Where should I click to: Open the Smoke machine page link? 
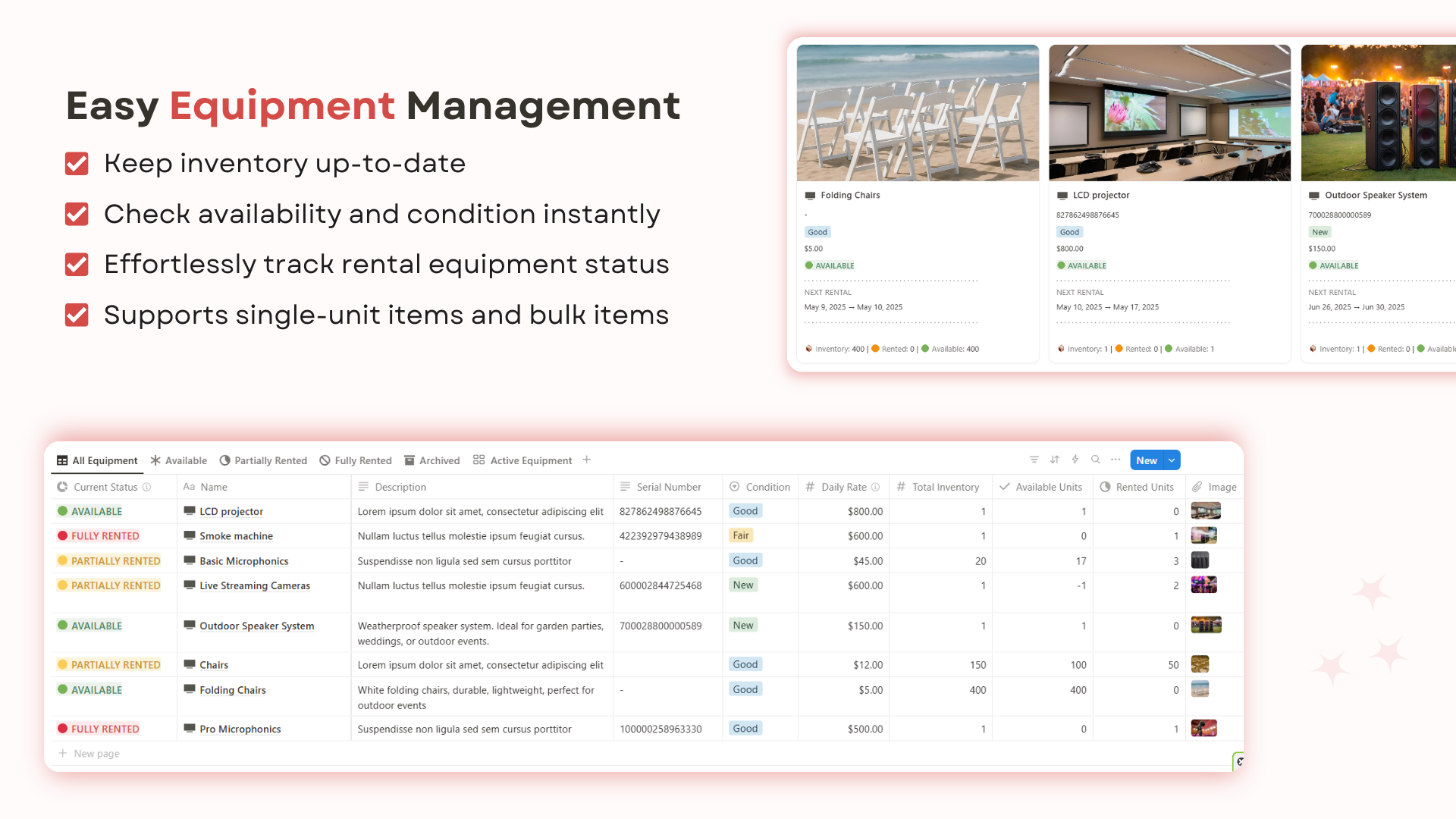tap(236, 536)
